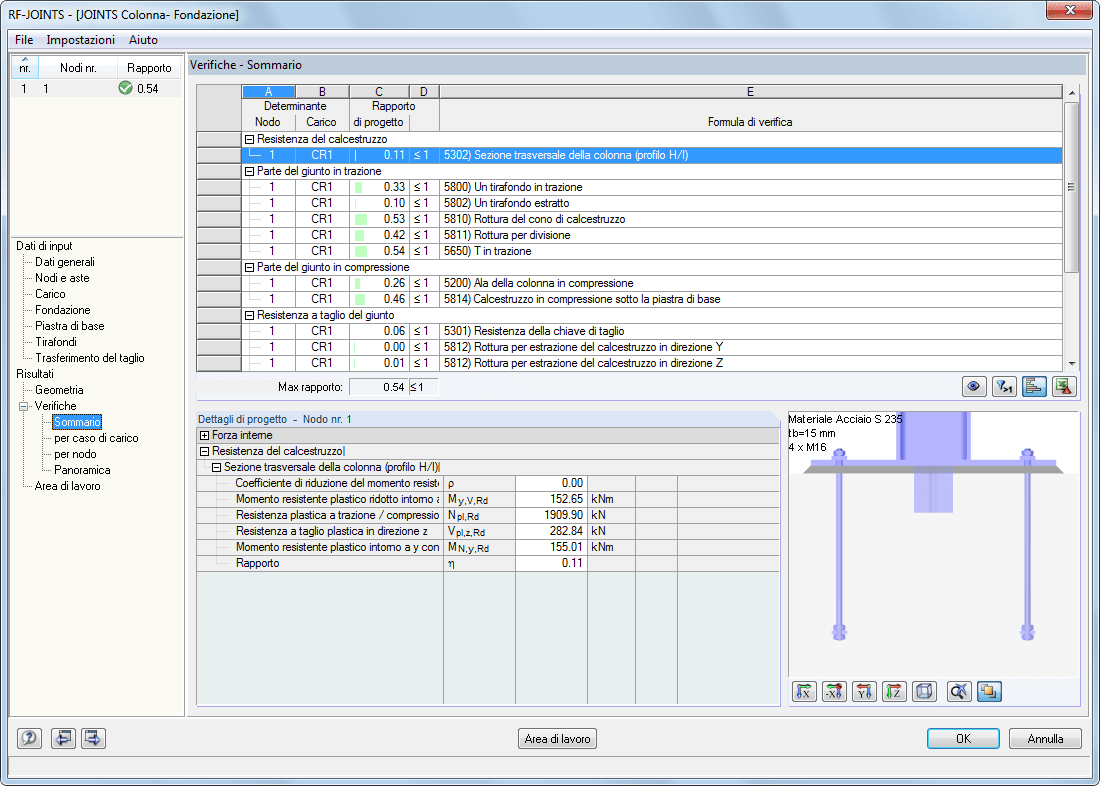
Task: Select Panoramica results
Action: tap(82, 470)
